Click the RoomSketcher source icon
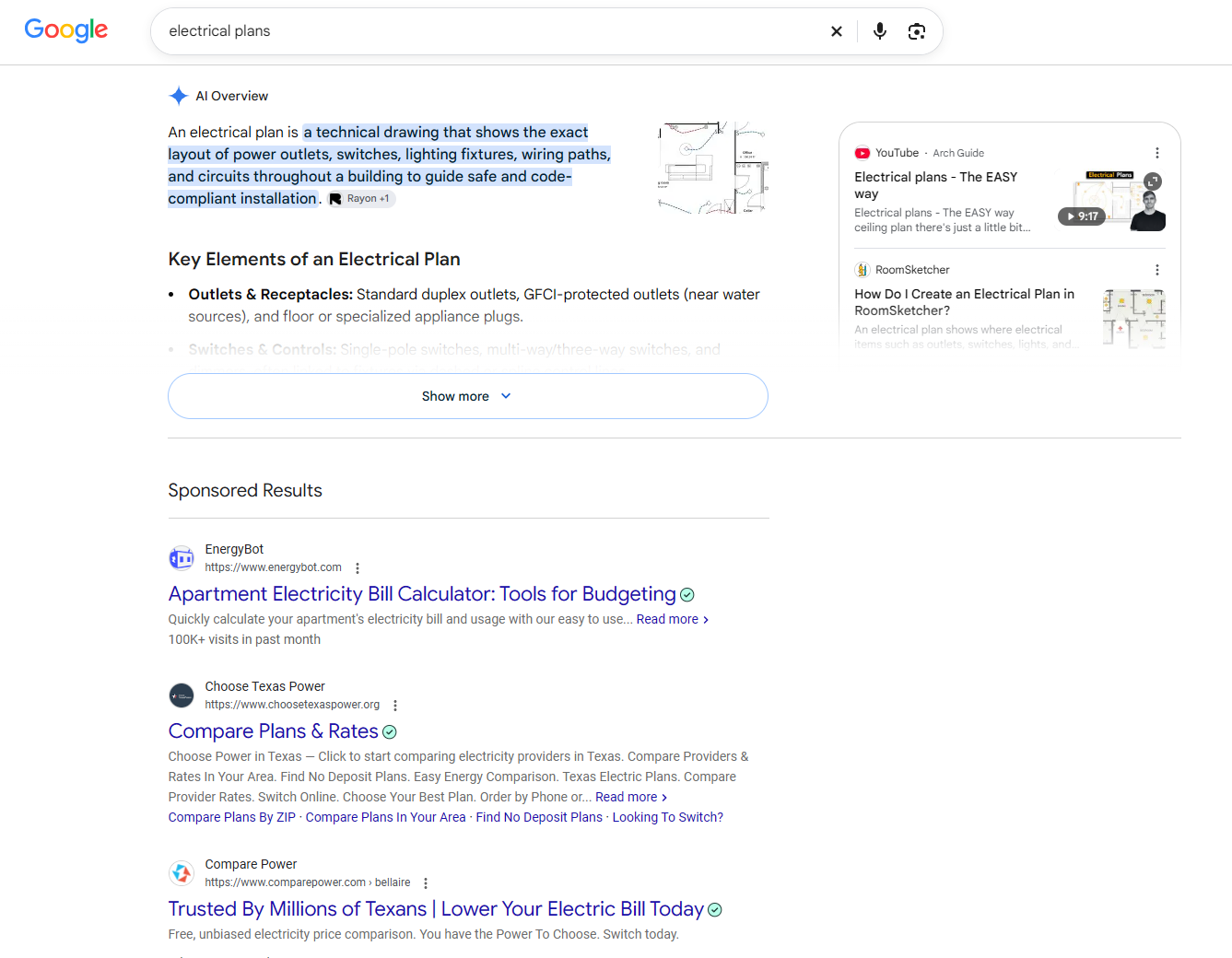Screen dimensions: 1232x958 click(862, 270)
